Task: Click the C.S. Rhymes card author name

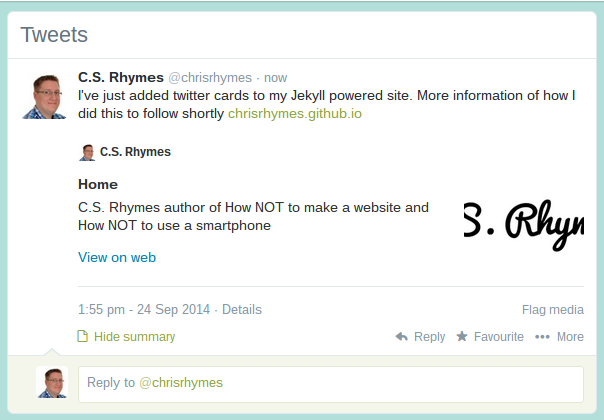Action: 135,152
